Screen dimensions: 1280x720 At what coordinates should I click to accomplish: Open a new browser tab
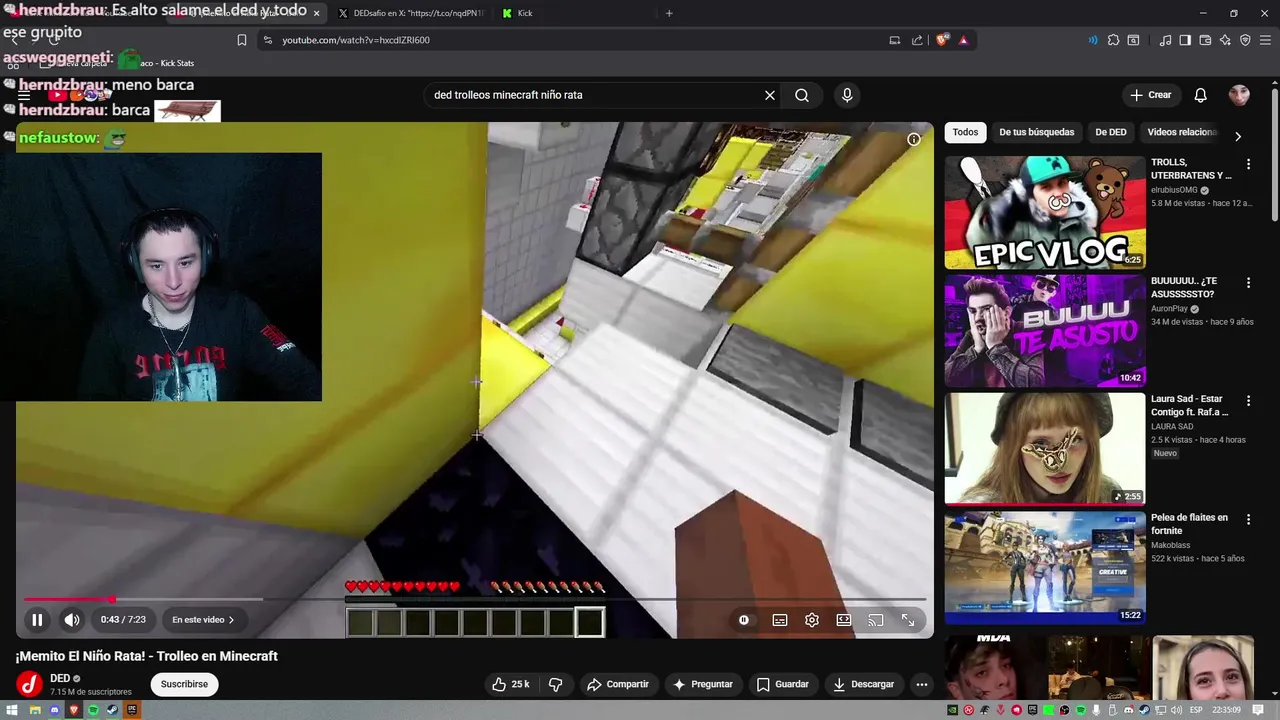tap(669, 13)
